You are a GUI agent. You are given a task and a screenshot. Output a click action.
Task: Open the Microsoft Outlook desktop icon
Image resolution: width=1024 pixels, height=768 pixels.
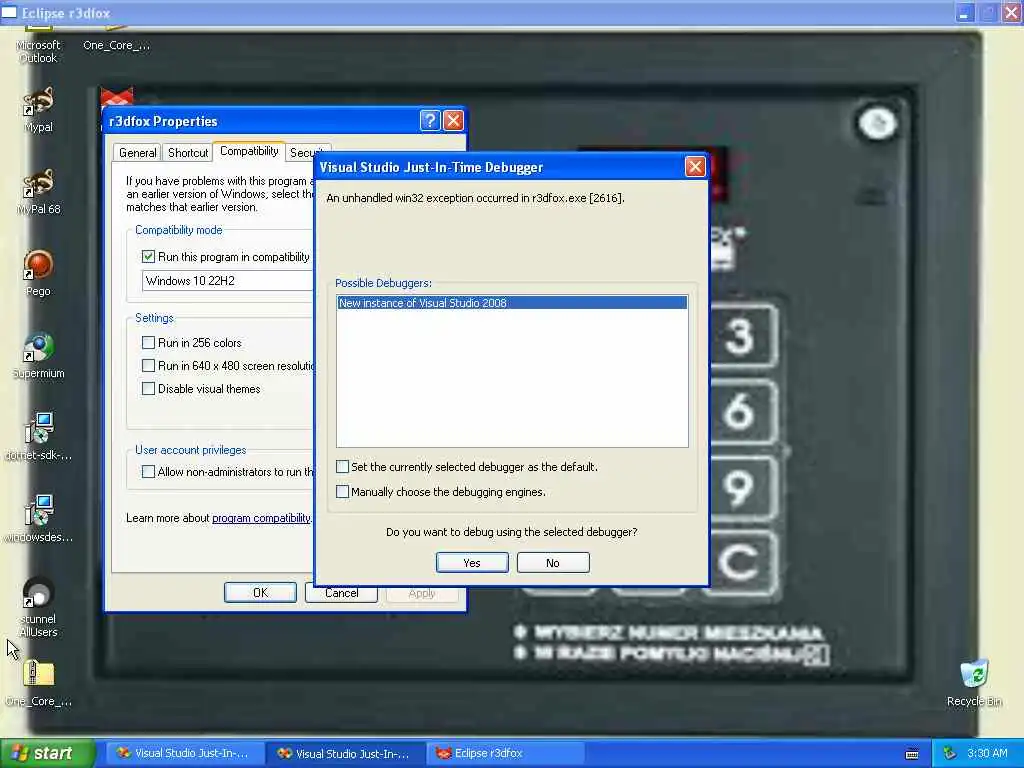coord(38,46)
